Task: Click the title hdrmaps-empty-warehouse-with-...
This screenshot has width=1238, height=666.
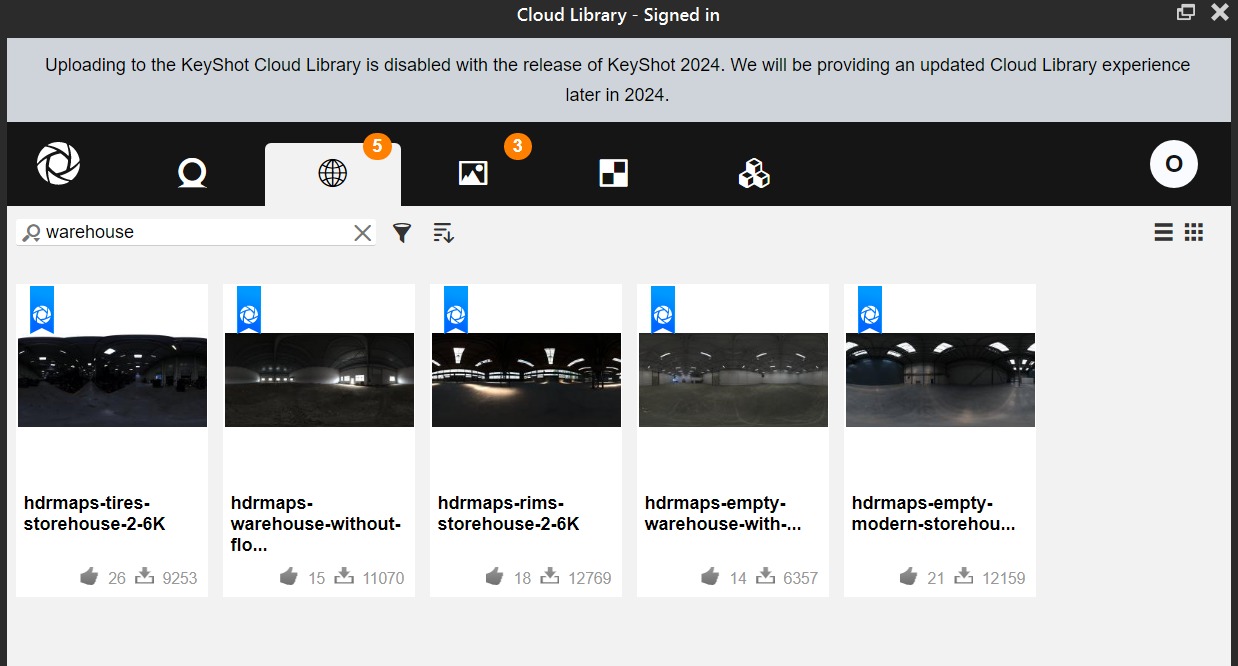Action: click(x=723, y=513)
